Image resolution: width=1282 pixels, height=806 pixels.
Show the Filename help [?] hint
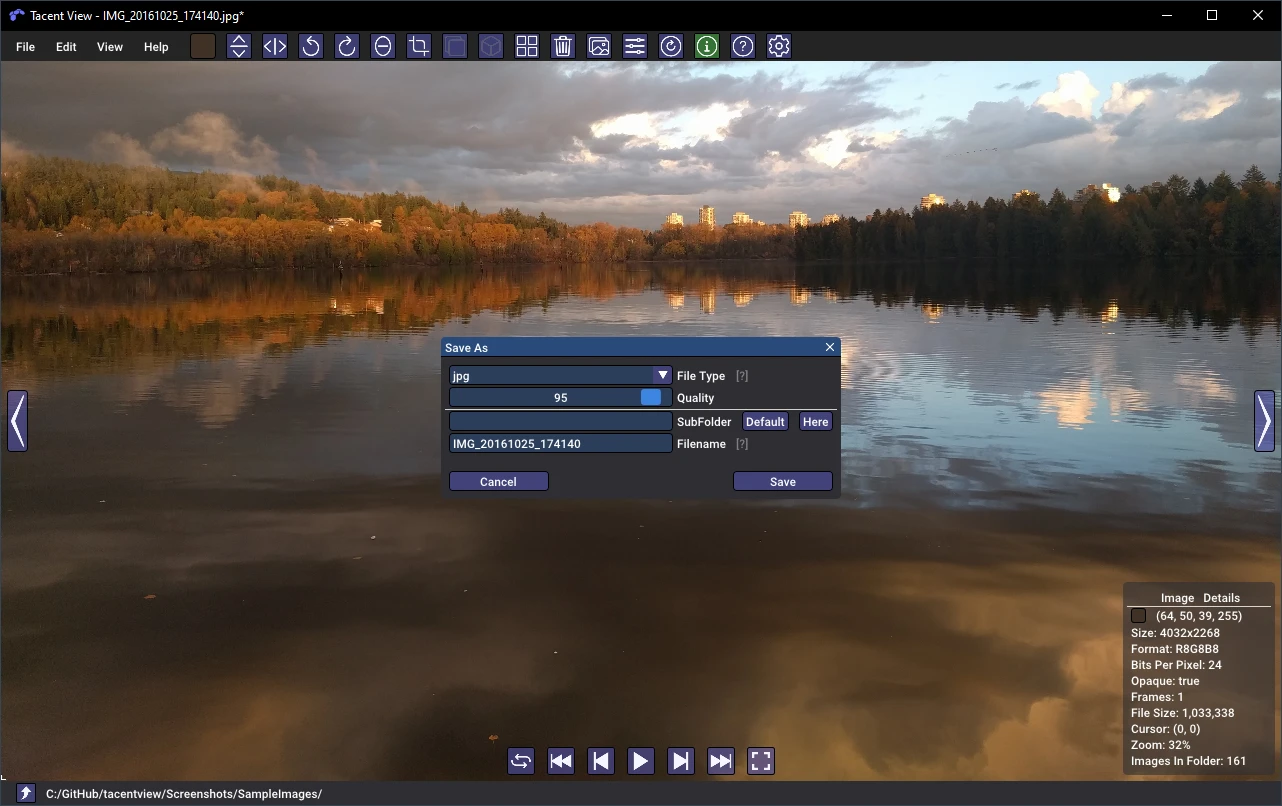pos(742,444)
